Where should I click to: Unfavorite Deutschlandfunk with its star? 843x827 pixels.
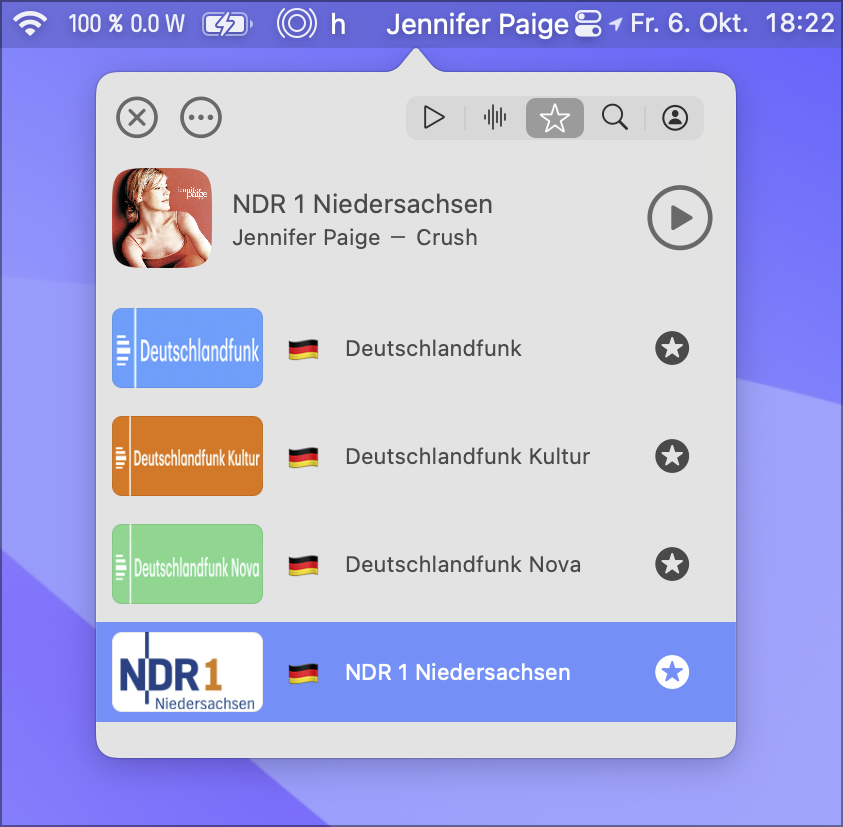tap(672, 349)
